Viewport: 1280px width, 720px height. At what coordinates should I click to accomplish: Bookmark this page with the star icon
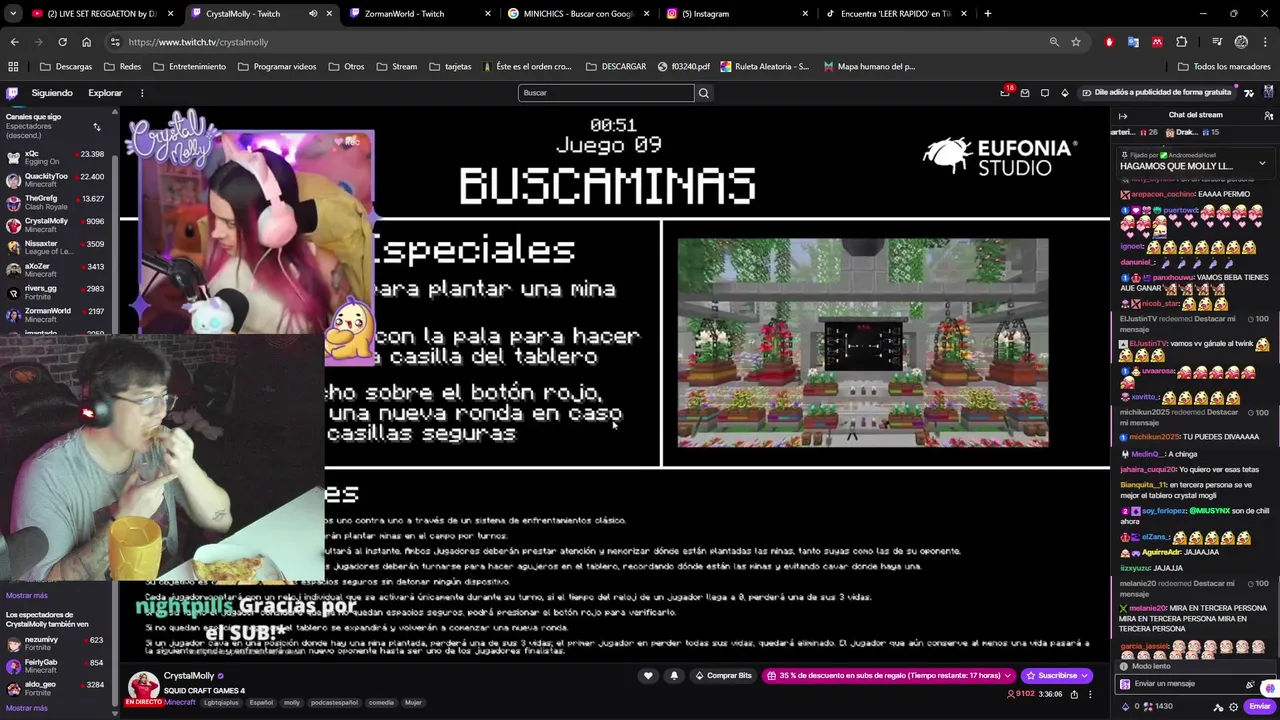point(1076,42)
